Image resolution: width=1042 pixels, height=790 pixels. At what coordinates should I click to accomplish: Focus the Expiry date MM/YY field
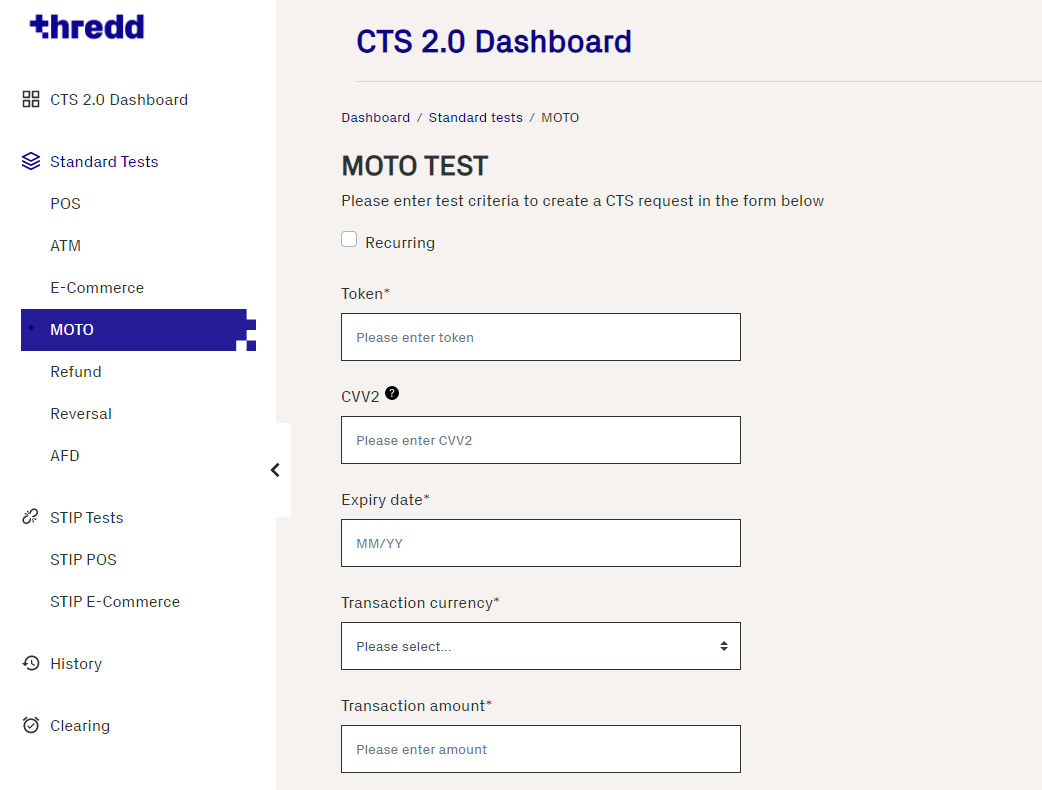[540, 543]
